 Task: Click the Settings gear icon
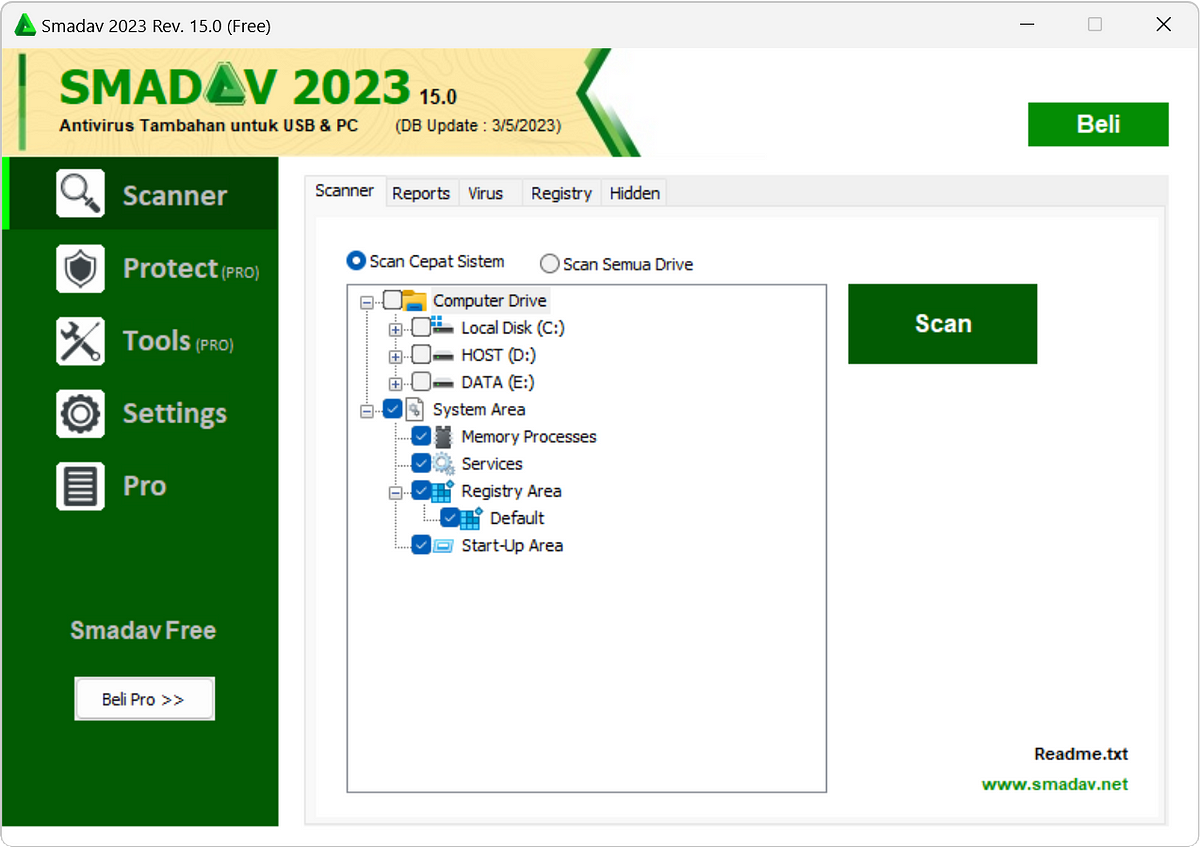tap(80, 414)
